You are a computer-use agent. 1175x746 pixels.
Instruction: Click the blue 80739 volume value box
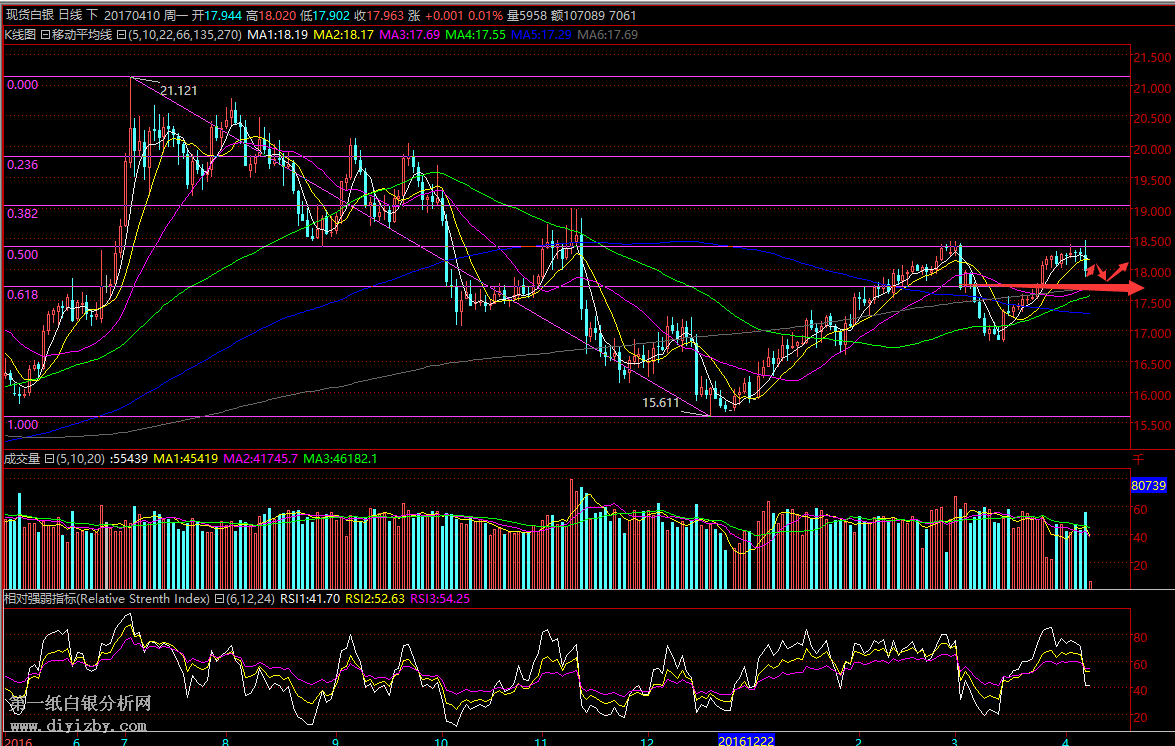(x=1148, y=485)
